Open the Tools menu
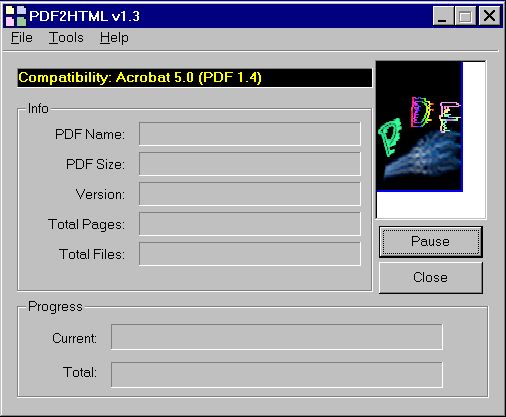The height and width of the screenshot is (417, 506). 66,38
